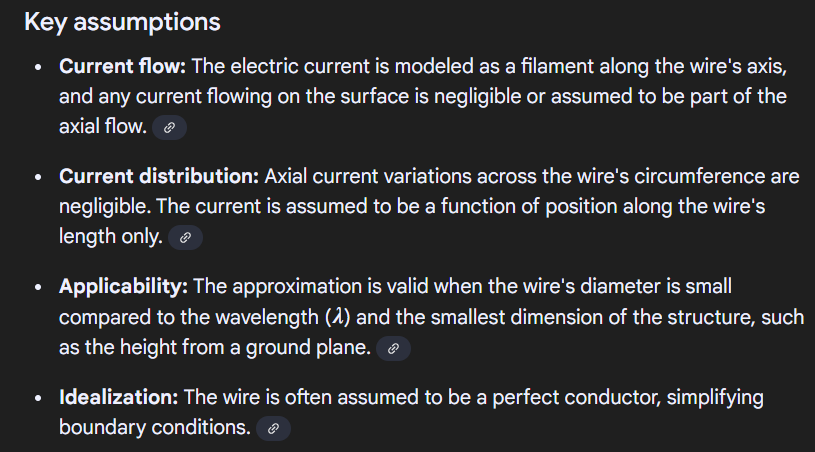
Task: Click the lambda wavelength symbol
Action: 336,317
